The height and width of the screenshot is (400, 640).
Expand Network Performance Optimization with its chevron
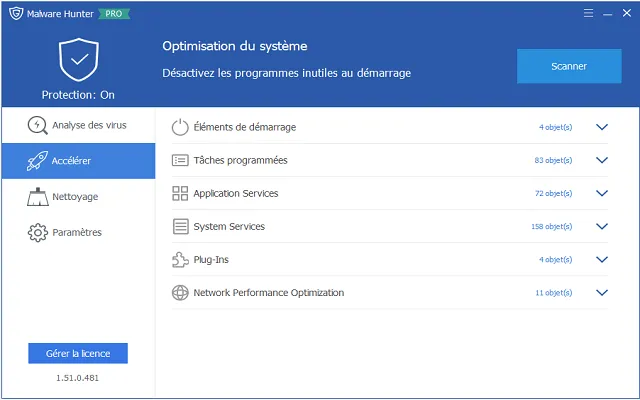[602, 293]
